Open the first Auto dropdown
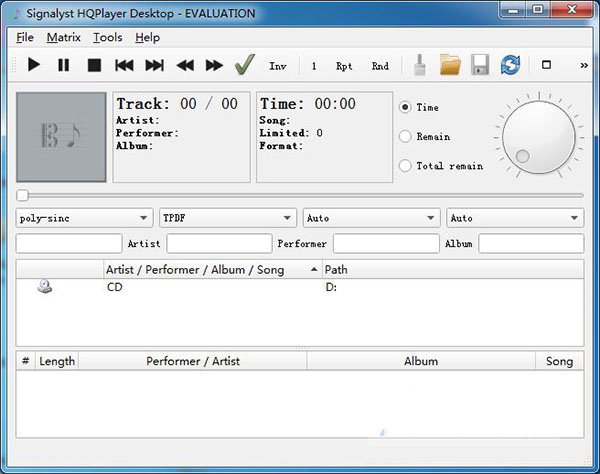Screen dimensions: 600x474 point(372,218)
